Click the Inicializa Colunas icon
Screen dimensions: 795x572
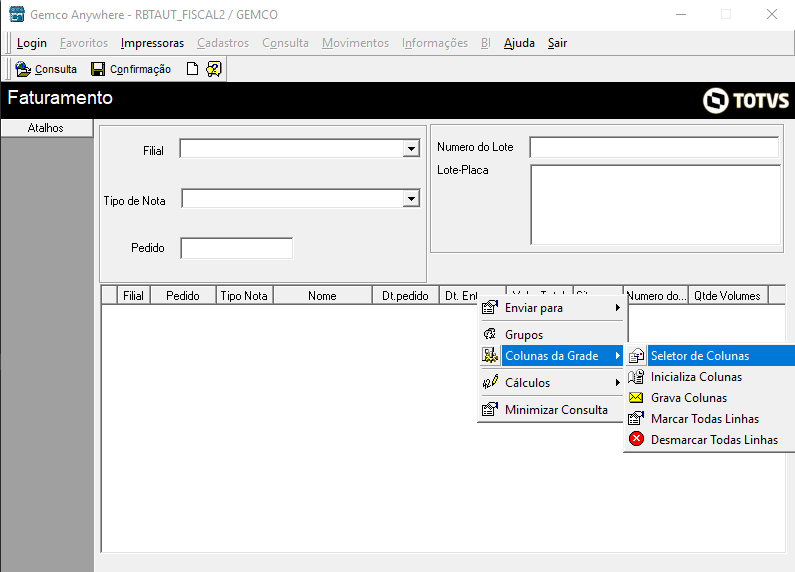coord(636,377)
